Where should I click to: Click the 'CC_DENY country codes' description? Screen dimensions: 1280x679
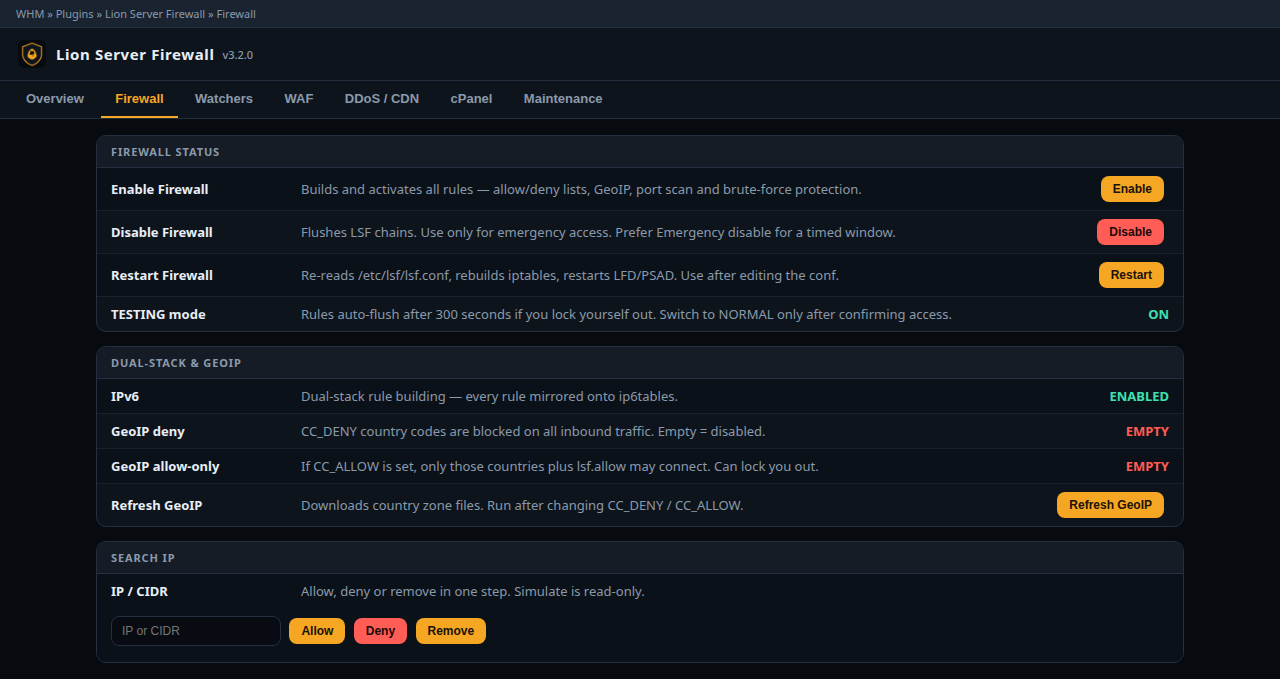pos(533,431)
